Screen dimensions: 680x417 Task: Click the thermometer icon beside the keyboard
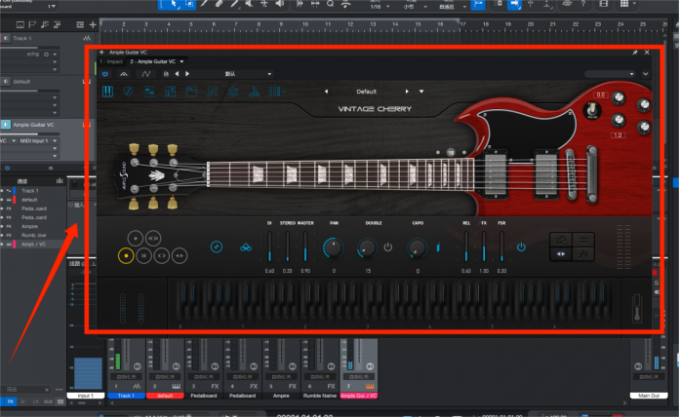click(x=635, y=311)
